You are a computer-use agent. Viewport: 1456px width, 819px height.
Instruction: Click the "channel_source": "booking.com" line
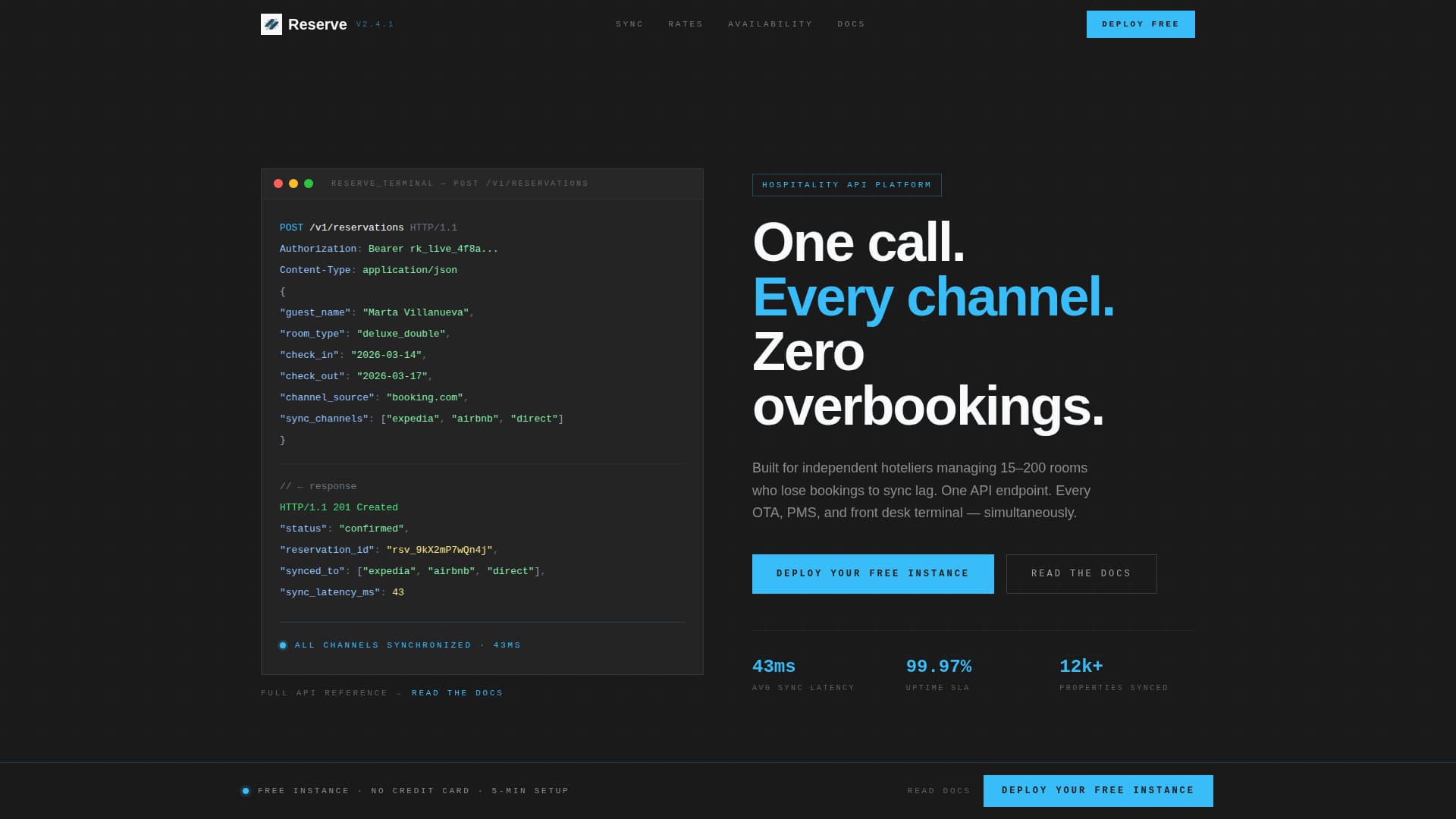pyautogui.click(x=374, y=397)
